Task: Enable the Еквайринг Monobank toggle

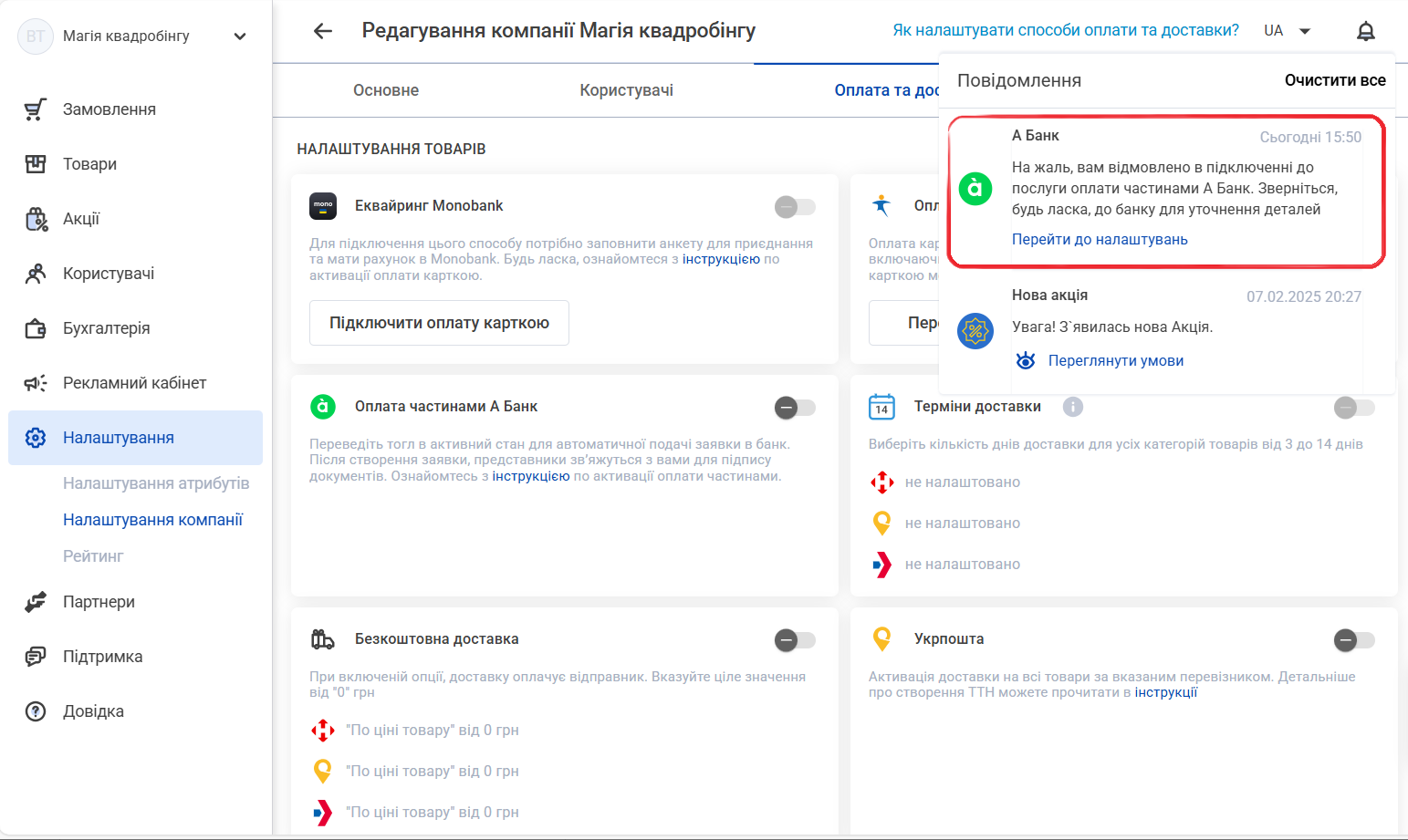Action: coord(795,207)
